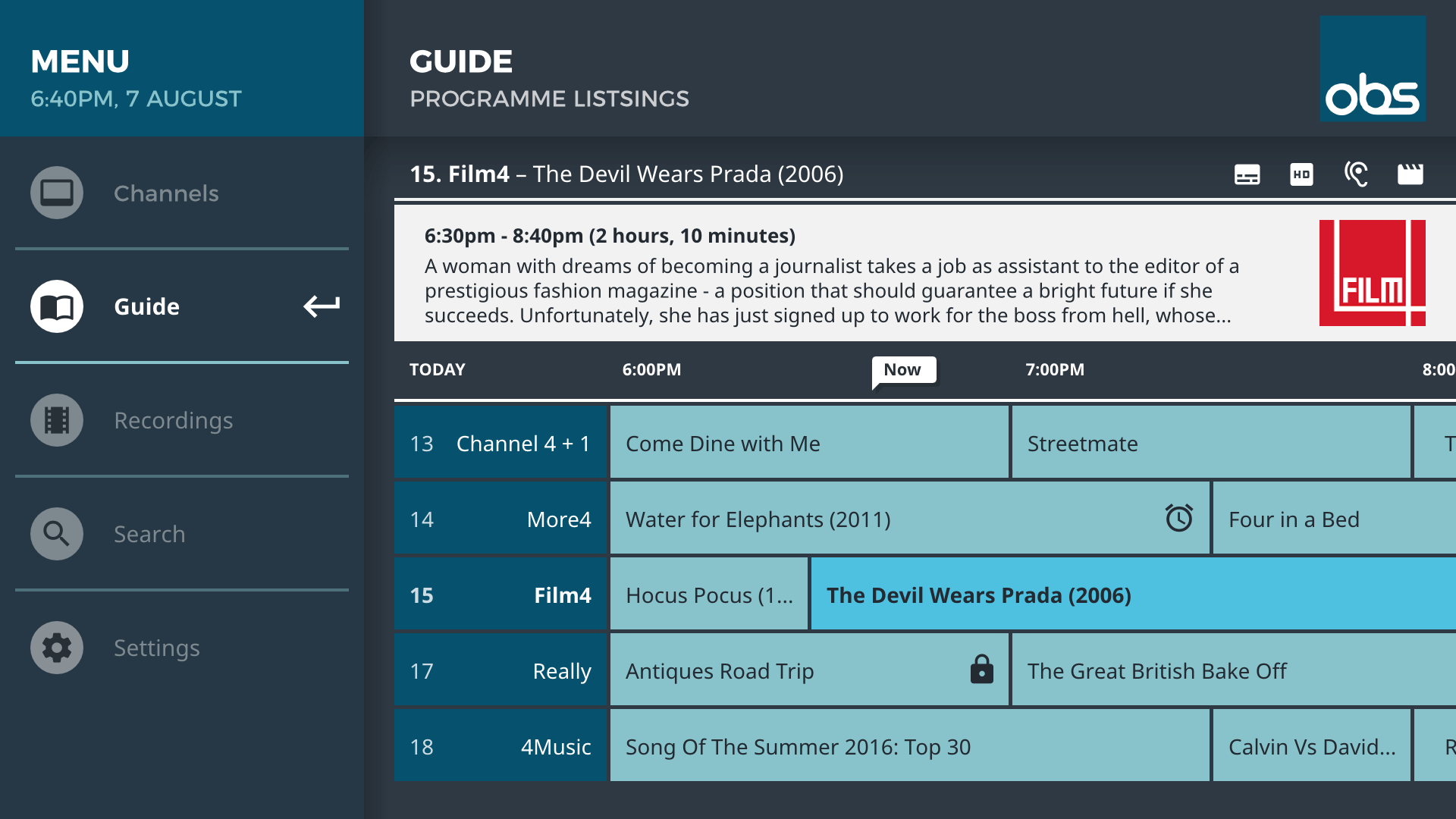This screenshot has height=819, width=1456.
Task: Click the alarm reminder icon on Water for Elephants
Action: (1179, 519)
